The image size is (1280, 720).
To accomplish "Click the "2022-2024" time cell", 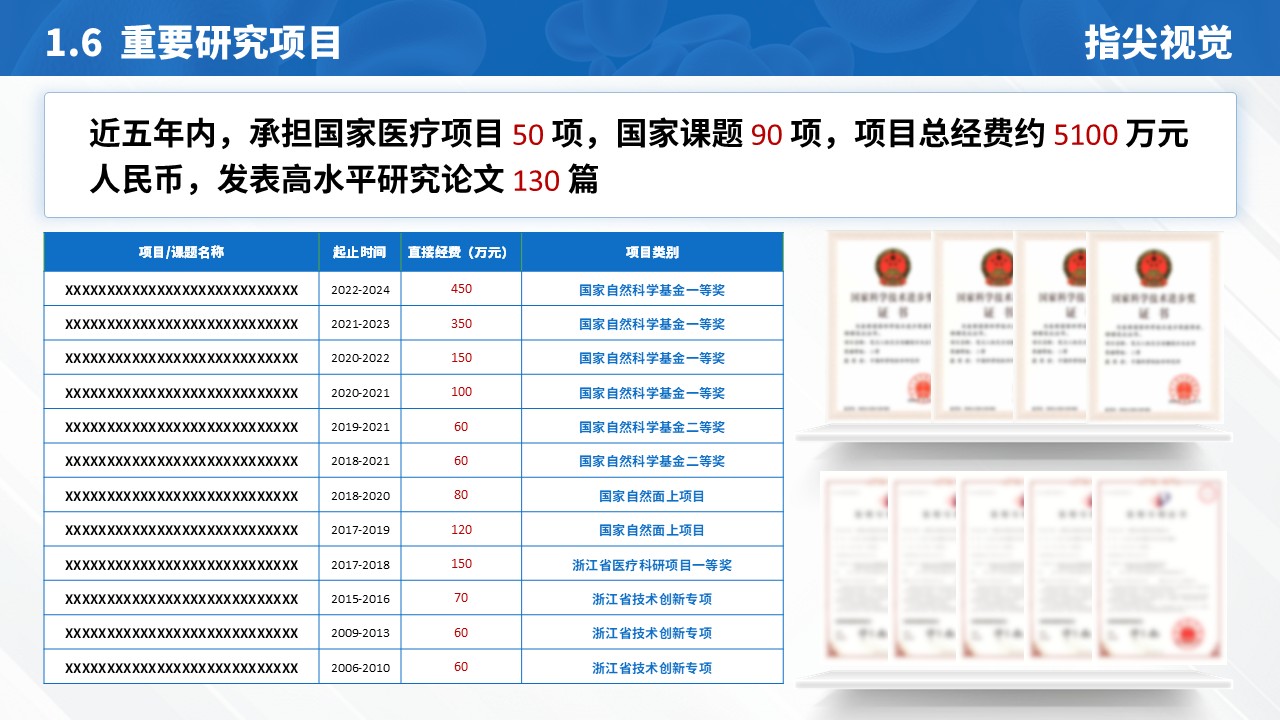I will pyautogui.click(x=360, y=290).
